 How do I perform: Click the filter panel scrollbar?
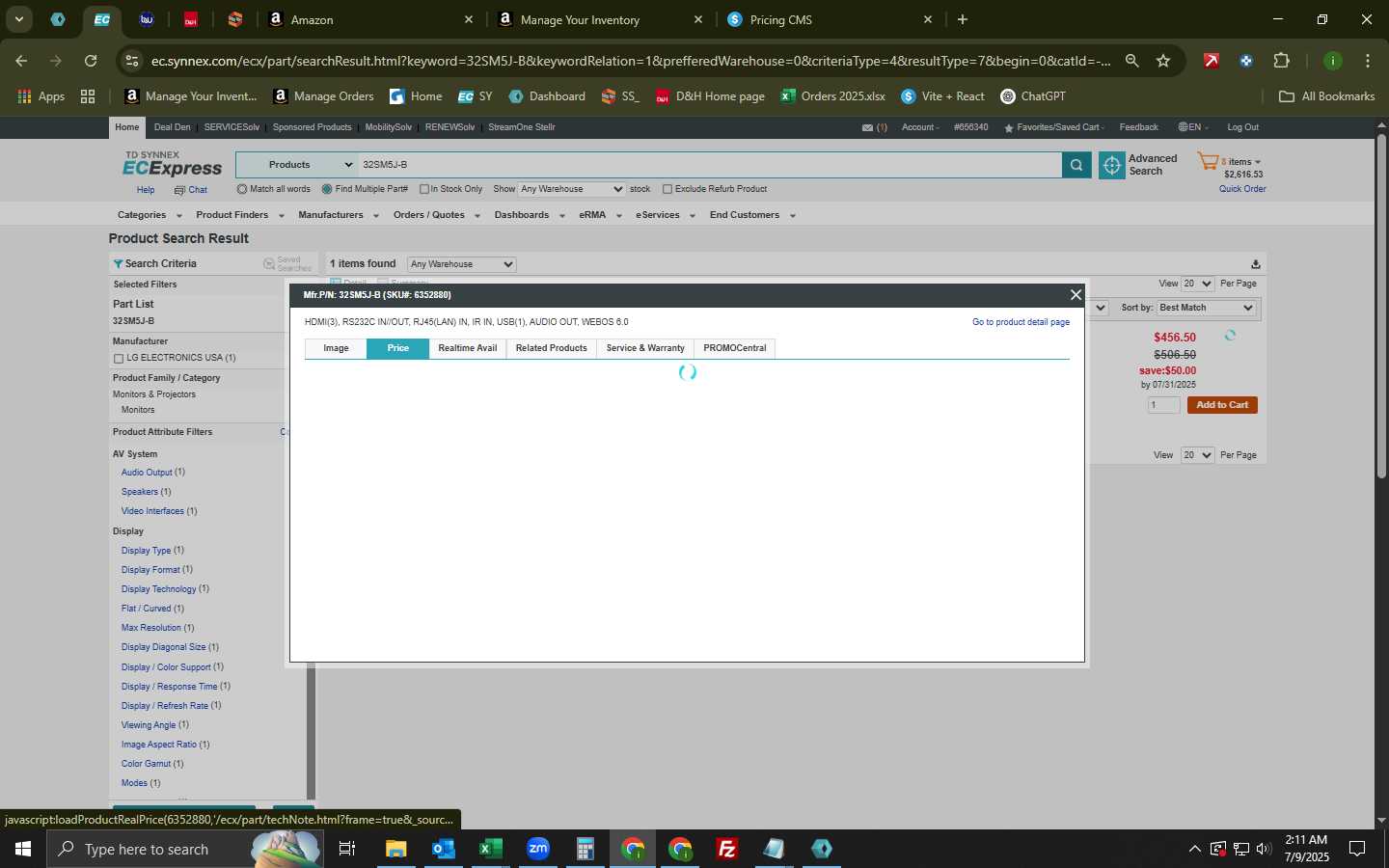[311, 731]
